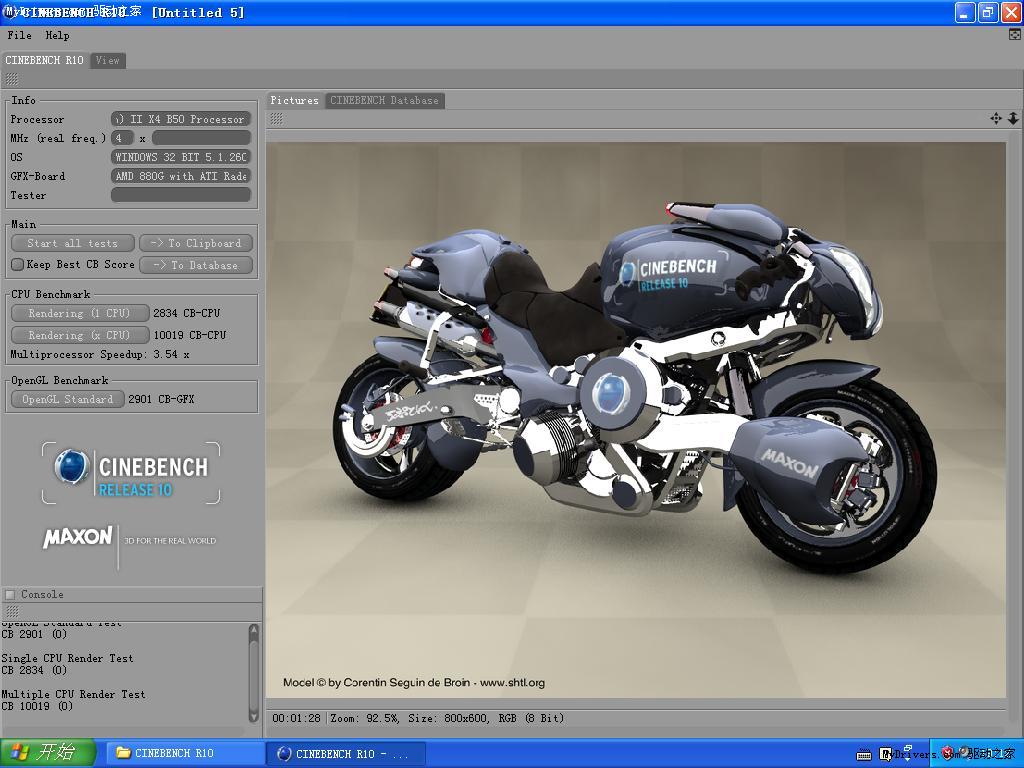Enable Keep Best CB Score checkbox
This screenshot has height=768, width=1024.
pos(17,265)
